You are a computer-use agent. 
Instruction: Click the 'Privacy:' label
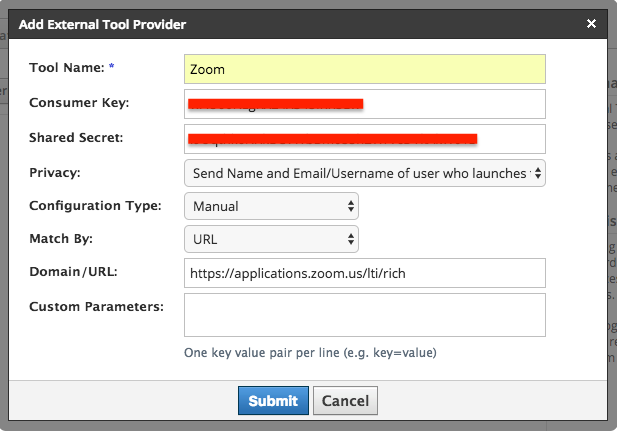tap(55, 173)
